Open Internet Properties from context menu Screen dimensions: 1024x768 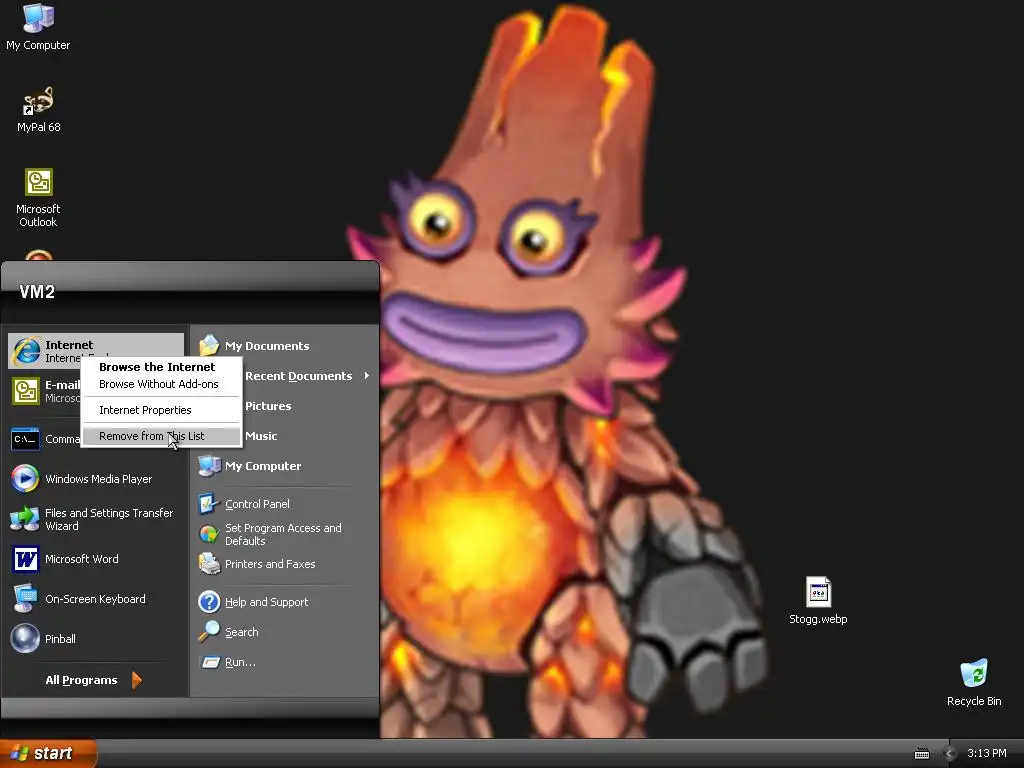(161, 410)
